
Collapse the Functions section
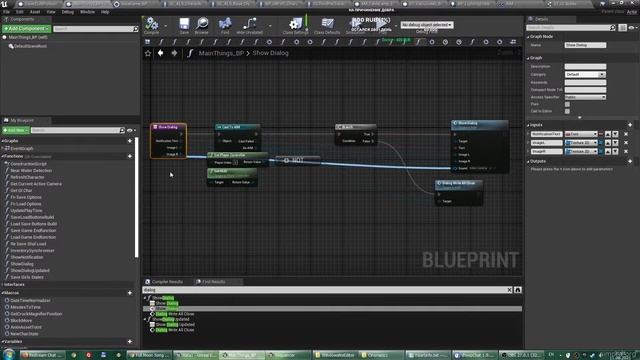point(3,156)
